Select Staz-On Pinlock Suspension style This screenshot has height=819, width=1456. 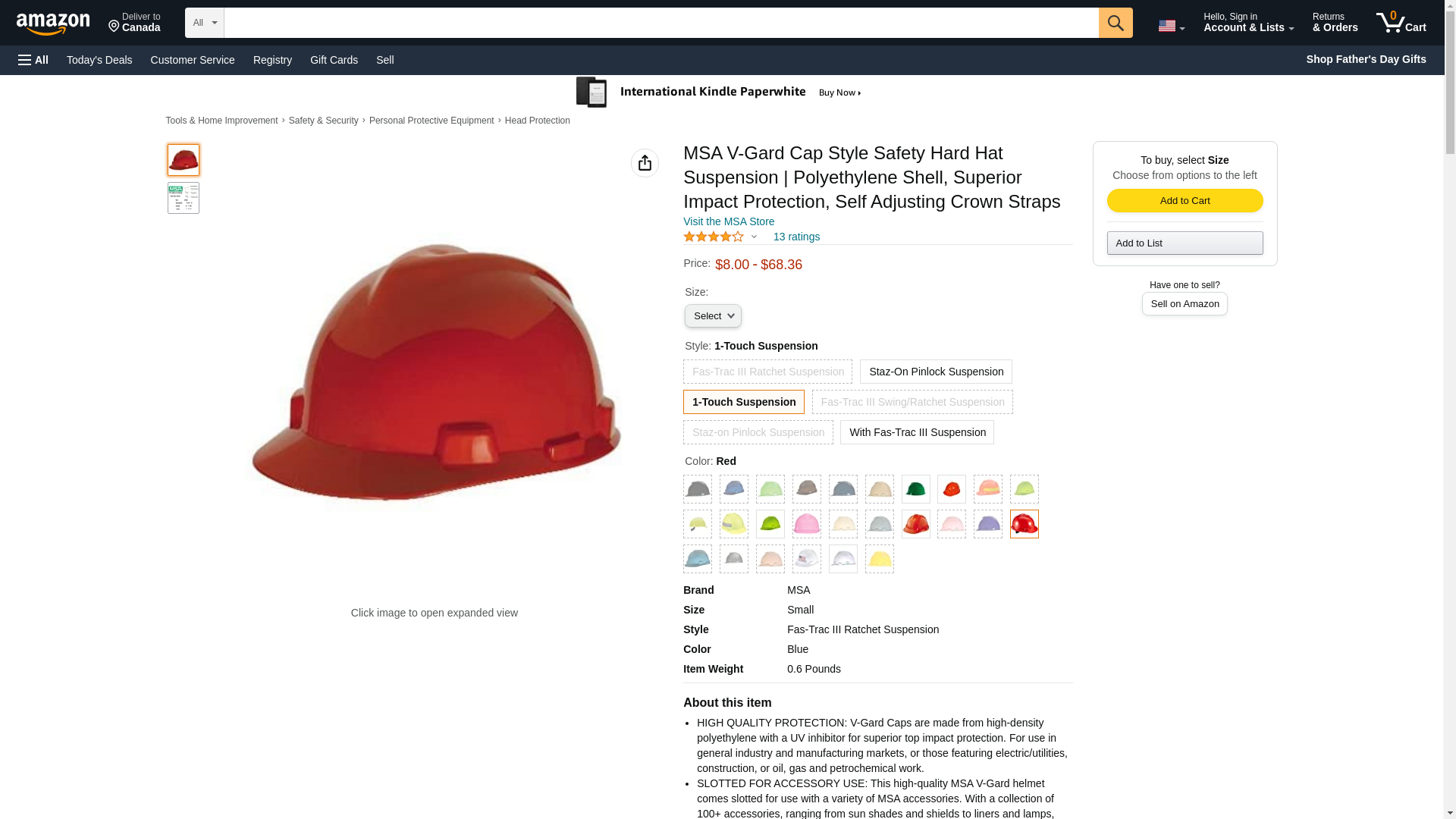tap(936, 372)
